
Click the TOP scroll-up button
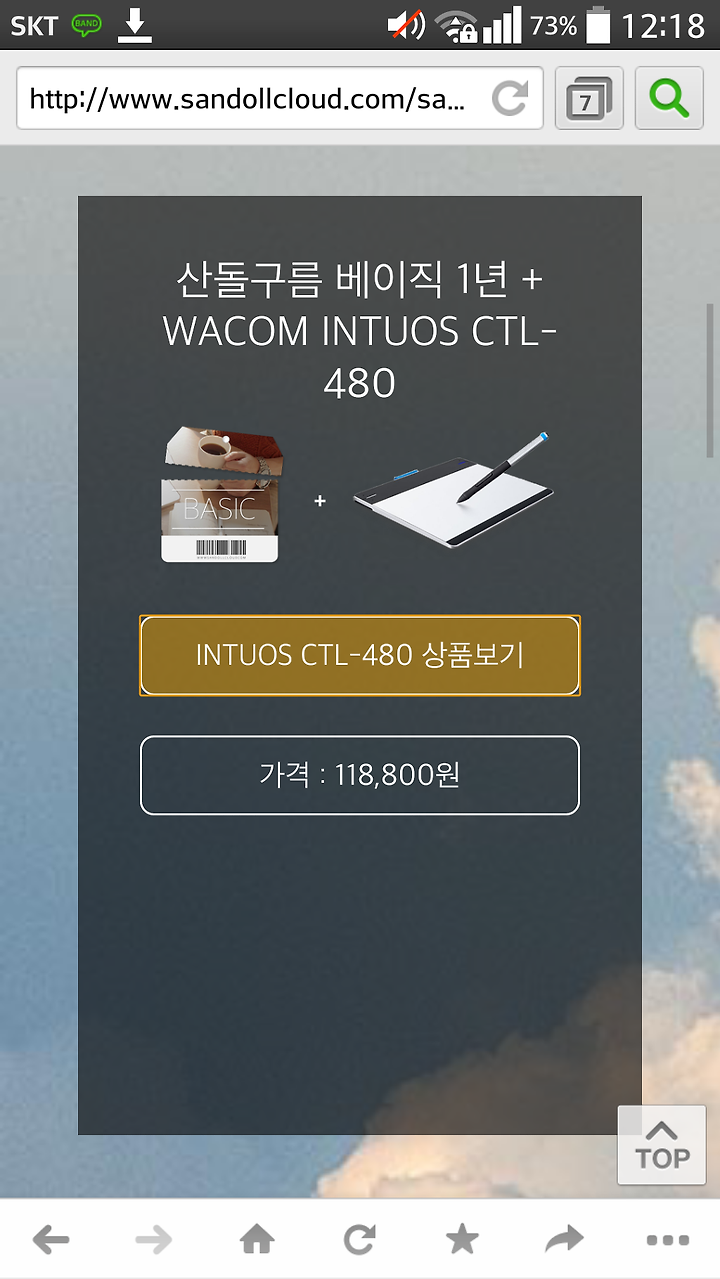(662, 1145)
